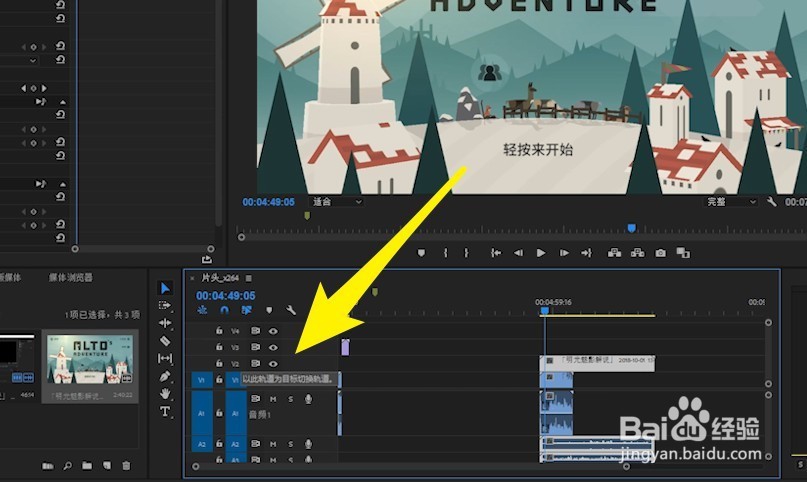Click the Program monitor blue playhead
The height and width of the screenshot is (482, 807).
pyautogui.click(x=631, y=228)
